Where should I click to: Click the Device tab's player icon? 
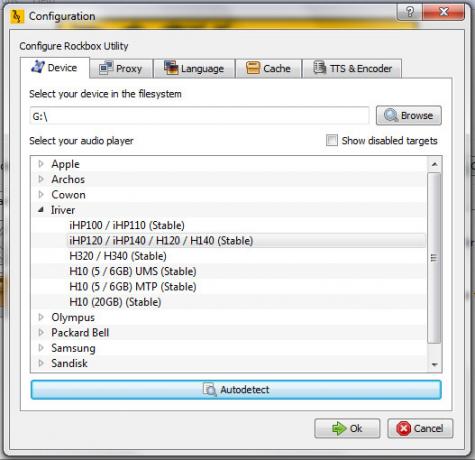[38, 67]
